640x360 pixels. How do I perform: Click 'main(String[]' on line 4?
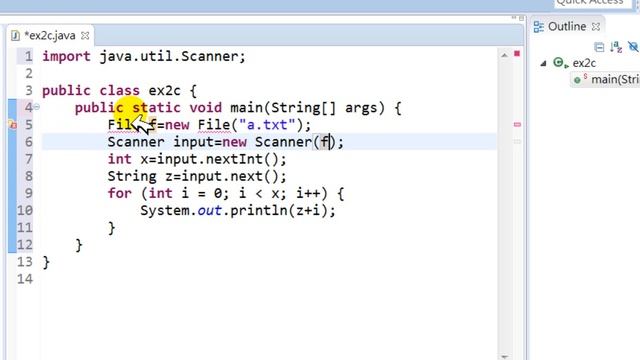click(283, 108)
